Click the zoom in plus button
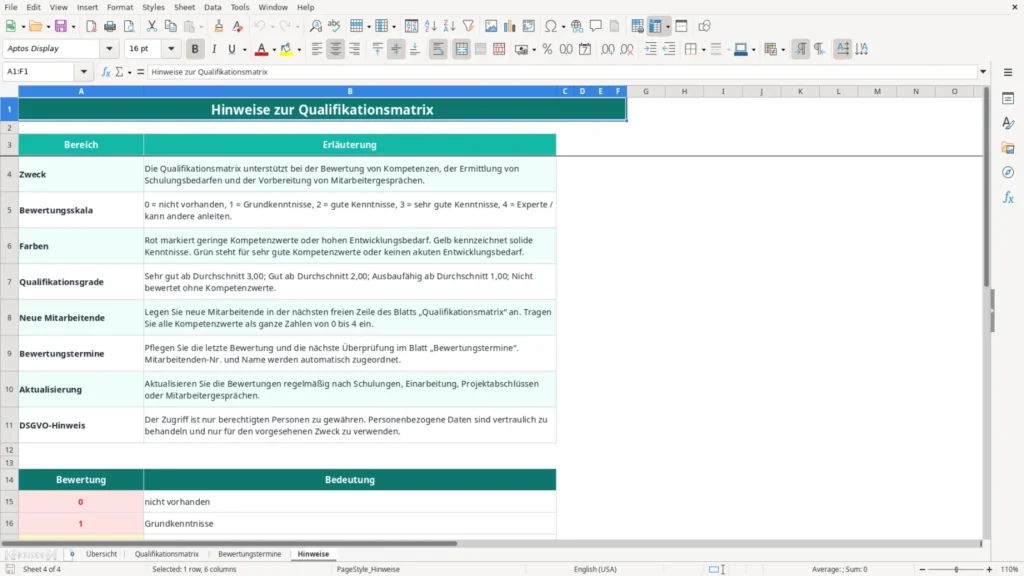This screenshot has height=576, width=1024. pos(989,569)
